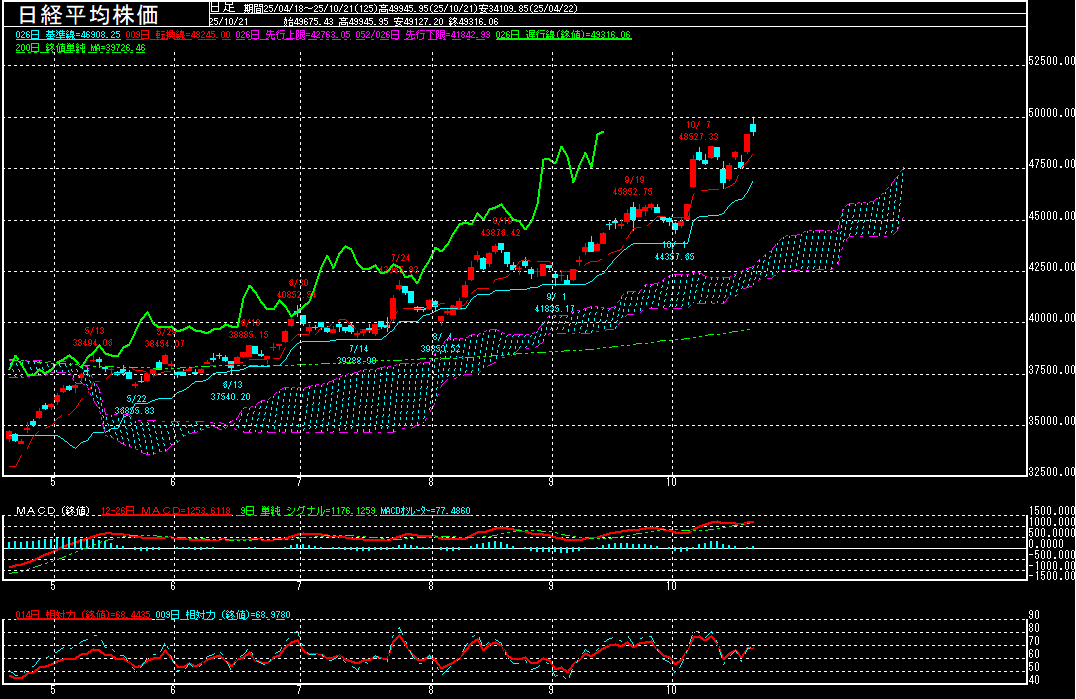Click the 7/14 low price annotation
Screen dimensions: 1076x699
pyautogui.click(x=356, y=354)
